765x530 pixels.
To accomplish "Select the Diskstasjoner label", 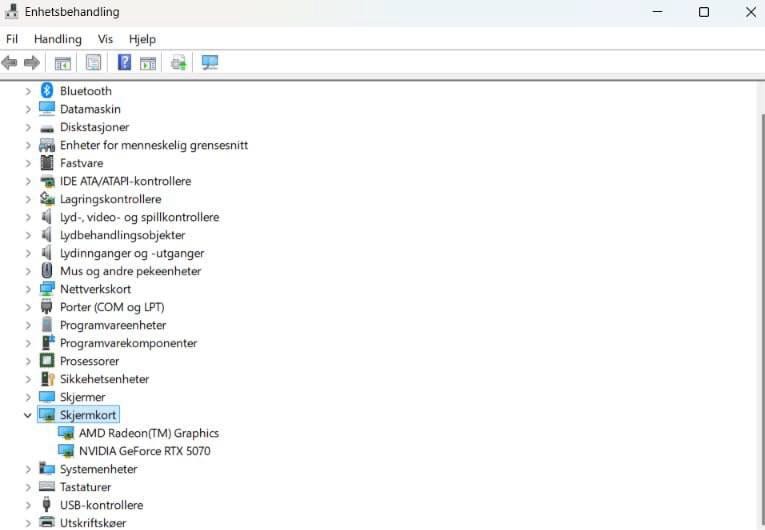I will pyautogui.click(x=95, y=127).
